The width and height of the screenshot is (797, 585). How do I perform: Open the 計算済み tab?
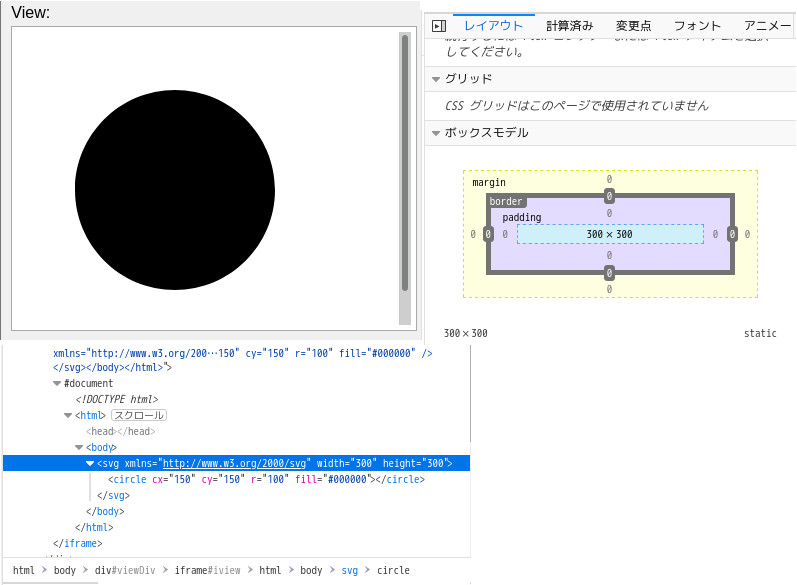click(570, 26)
